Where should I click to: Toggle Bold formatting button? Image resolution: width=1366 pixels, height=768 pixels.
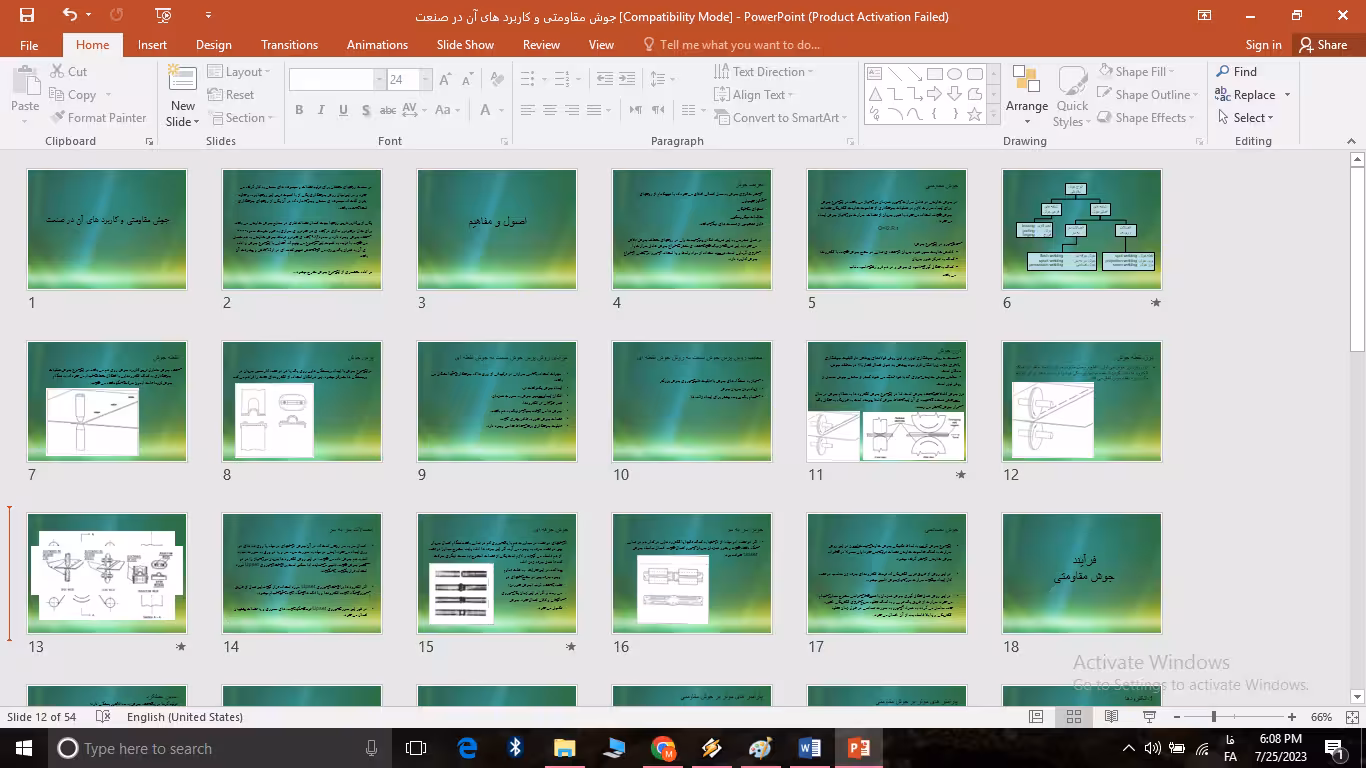point(299,110)
